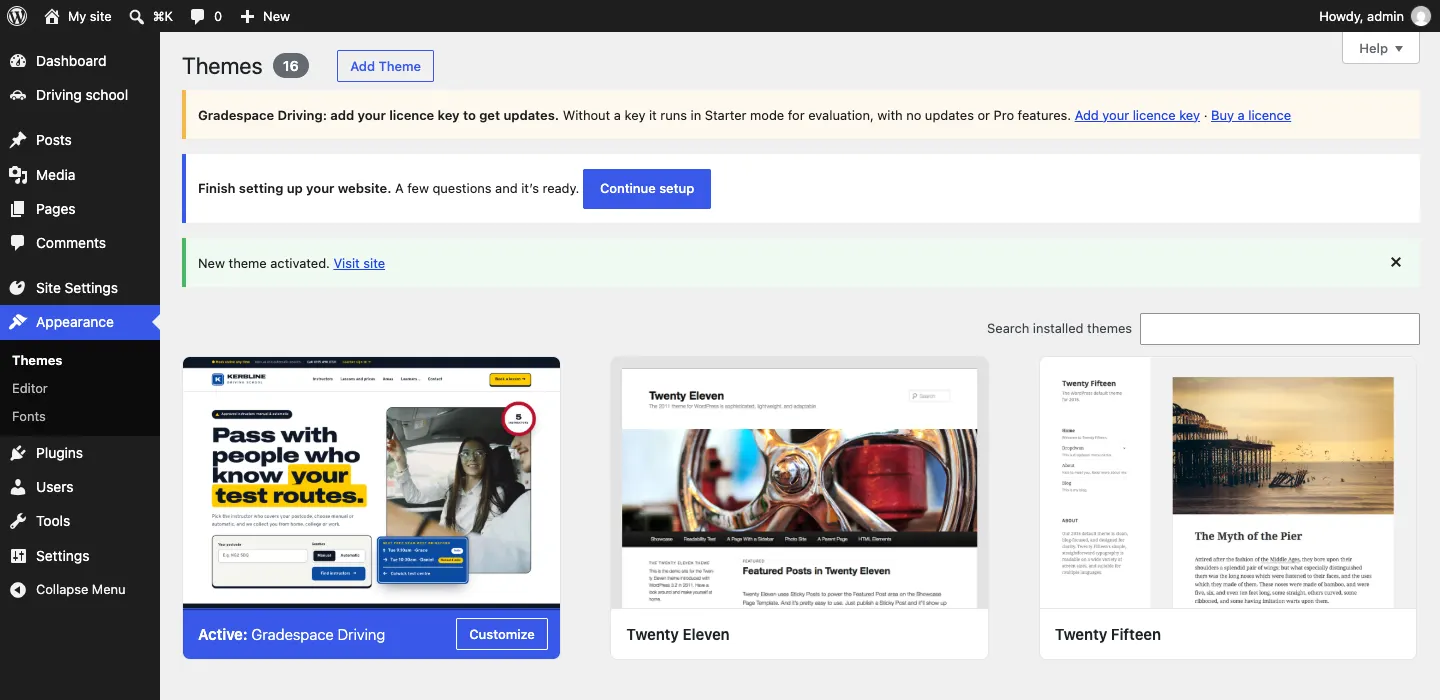Follow the Visit site link

pyautogui.click(x=359, y=263)
